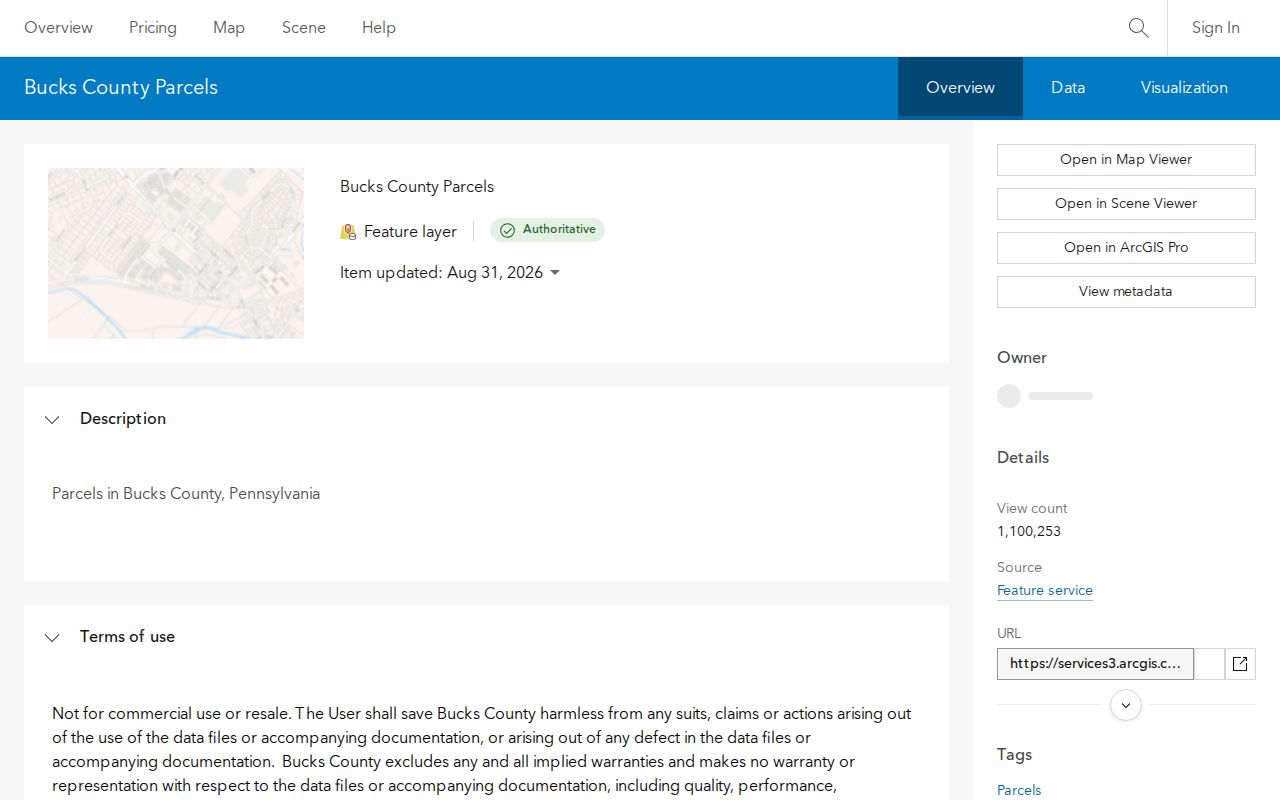Select the Overview tab in blue header
This screenshot has width=1280, height=800.
[960, 88]
